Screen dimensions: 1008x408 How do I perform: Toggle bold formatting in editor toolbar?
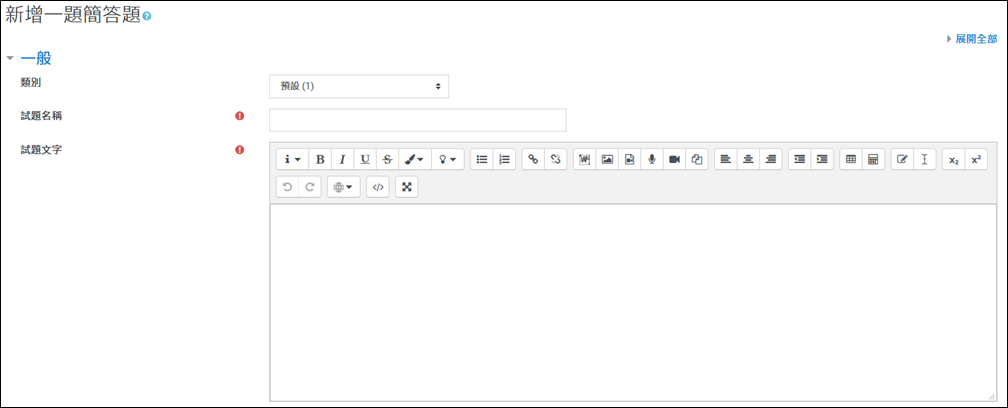coord(320,159)
